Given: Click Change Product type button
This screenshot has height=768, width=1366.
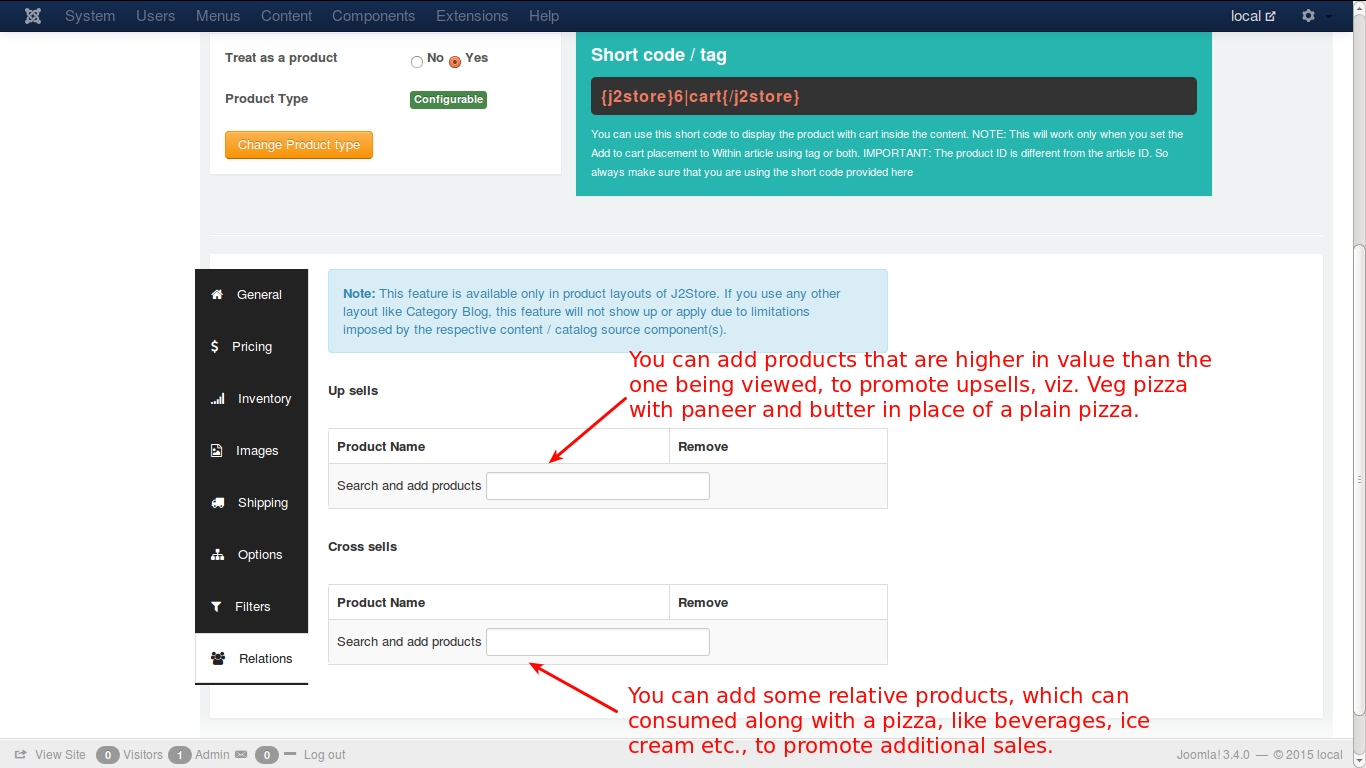Looking at the screenshot, I should click(x=299, y=145).
